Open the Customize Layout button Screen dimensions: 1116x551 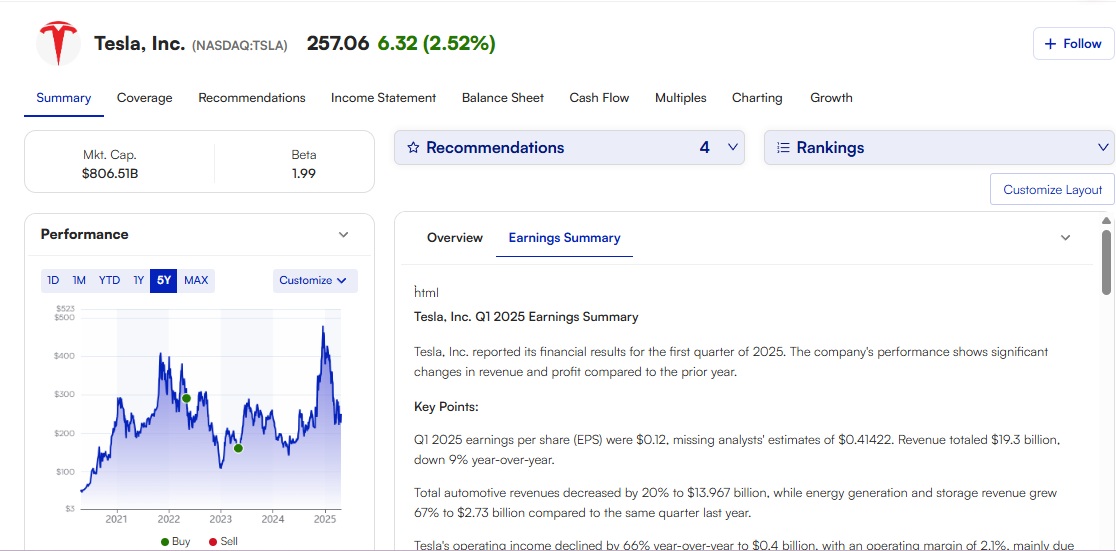coord(1052,189)
